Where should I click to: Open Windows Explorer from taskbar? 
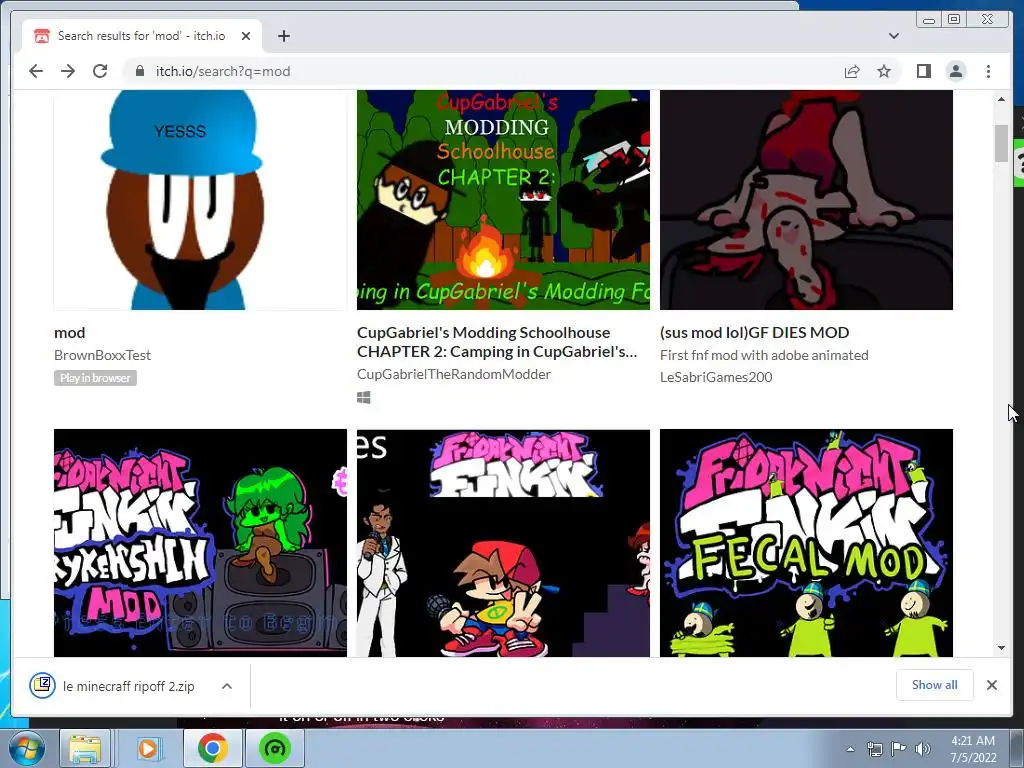[85, 748]
